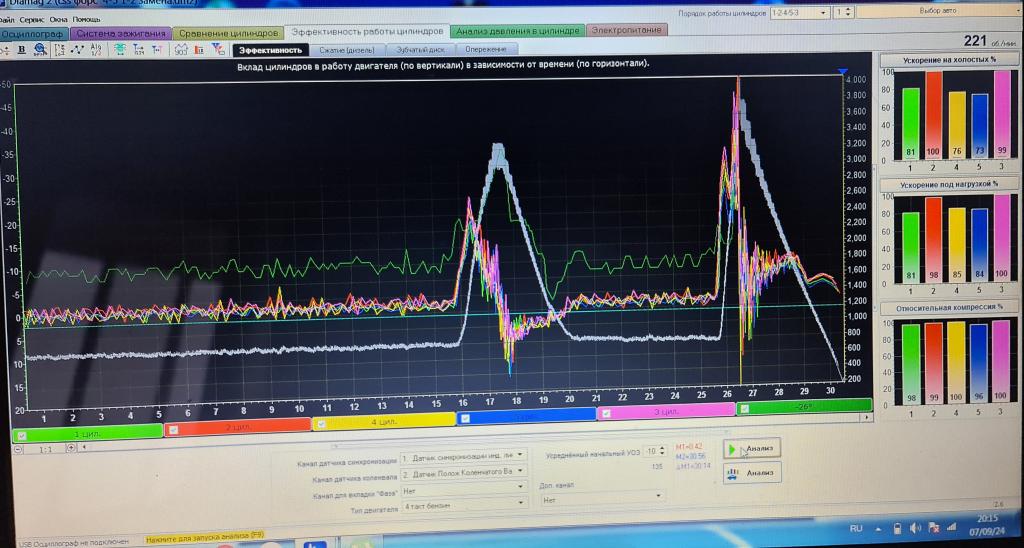Click network signal icon in system tray
Screen dimensions: 1024x548
pos(952,527)
